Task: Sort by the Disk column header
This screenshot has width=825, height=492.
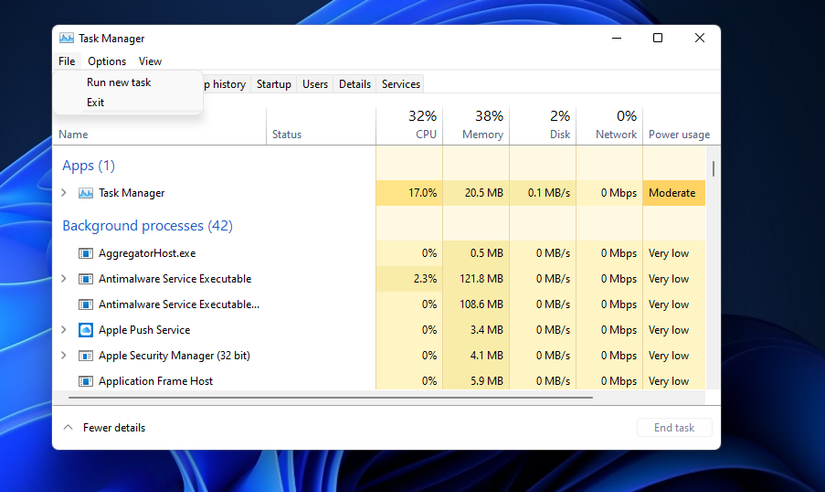Action: [x=543, y=125]
